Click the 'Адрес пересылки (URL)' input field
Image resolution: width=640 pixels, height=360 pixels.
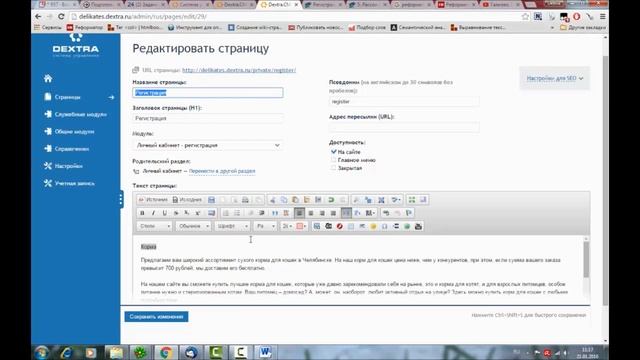pos(404,127)
